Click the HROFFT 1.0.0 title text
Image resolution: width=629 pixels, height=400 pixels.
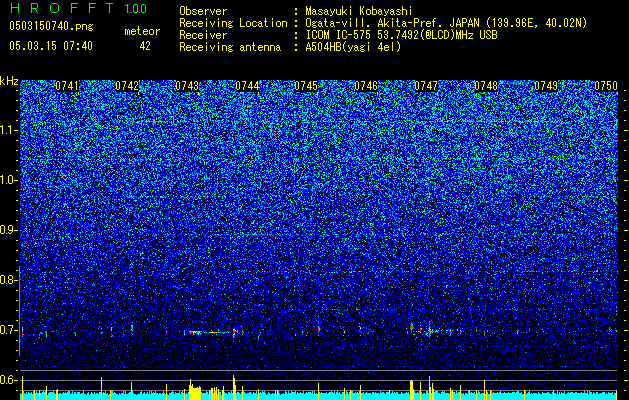click(79, 8)
